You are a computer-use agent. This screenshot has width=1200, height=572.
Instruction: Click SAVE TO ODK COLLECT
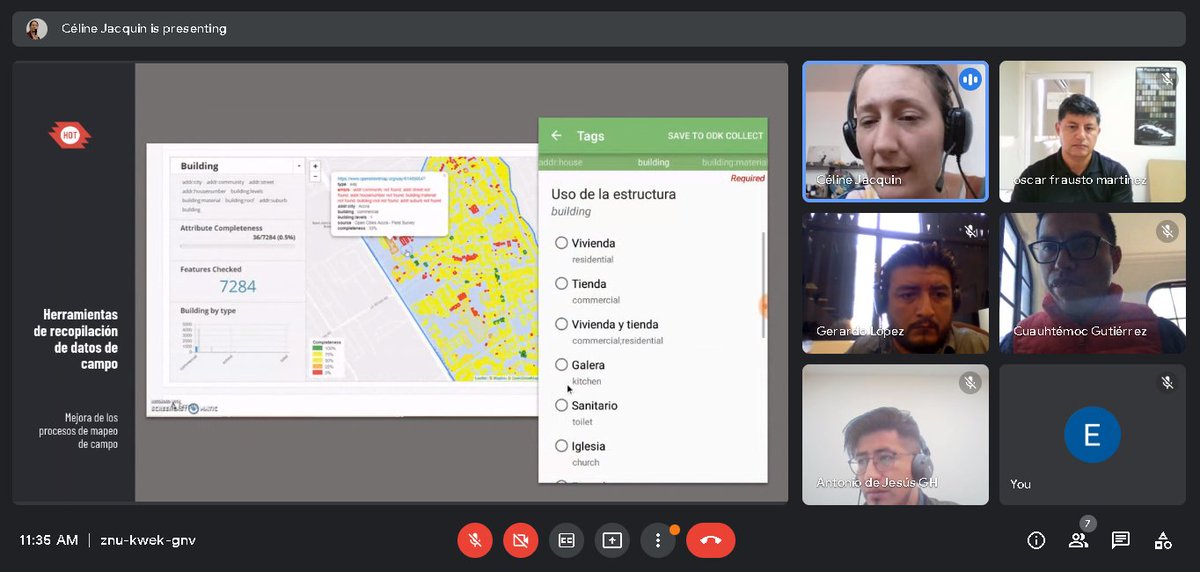click(x=715, y=136)
